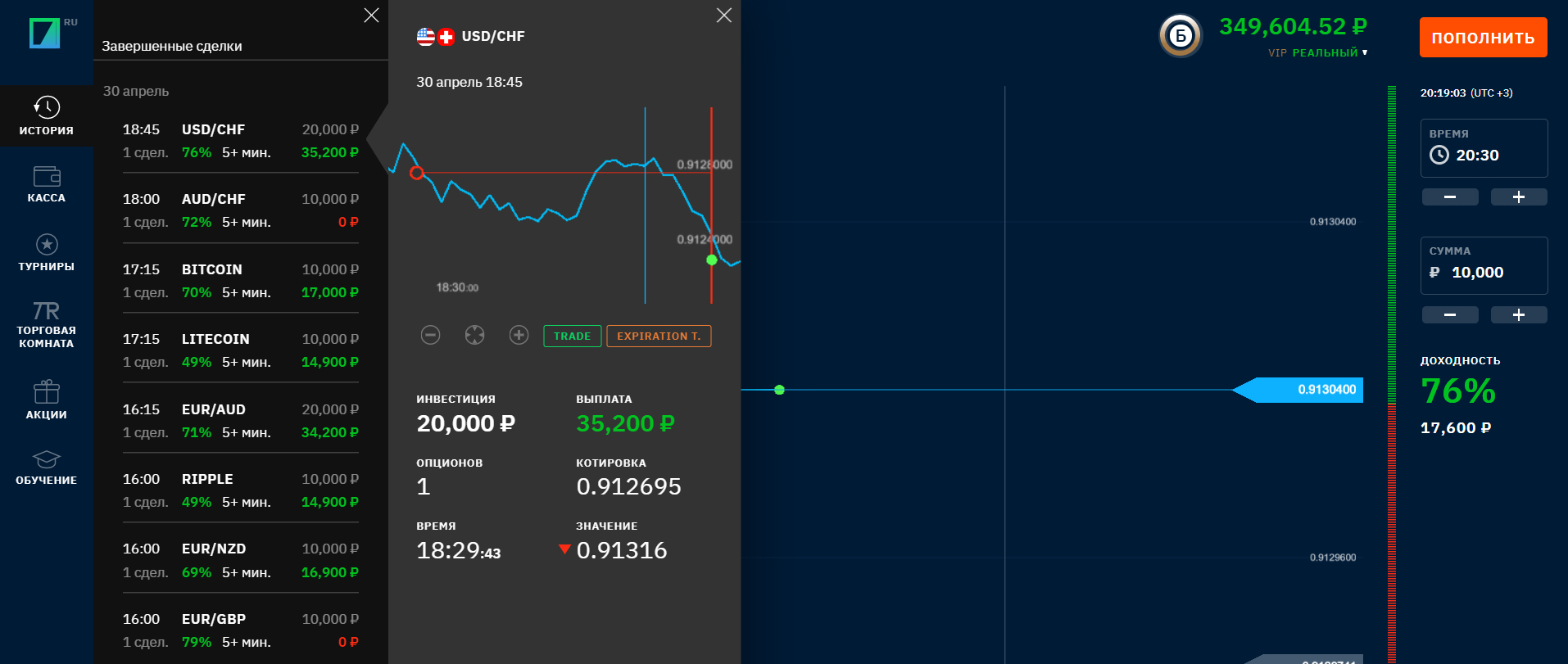Viewport: 1568px width, 664px height.
Task: Click the platform logo icon
Action: pyautogui.click(x=45, y=34)
